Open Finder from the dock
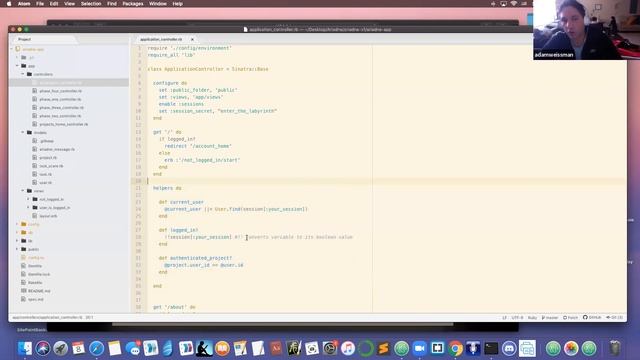This screenshot has width=640, height=360. [x=25, y=348]
